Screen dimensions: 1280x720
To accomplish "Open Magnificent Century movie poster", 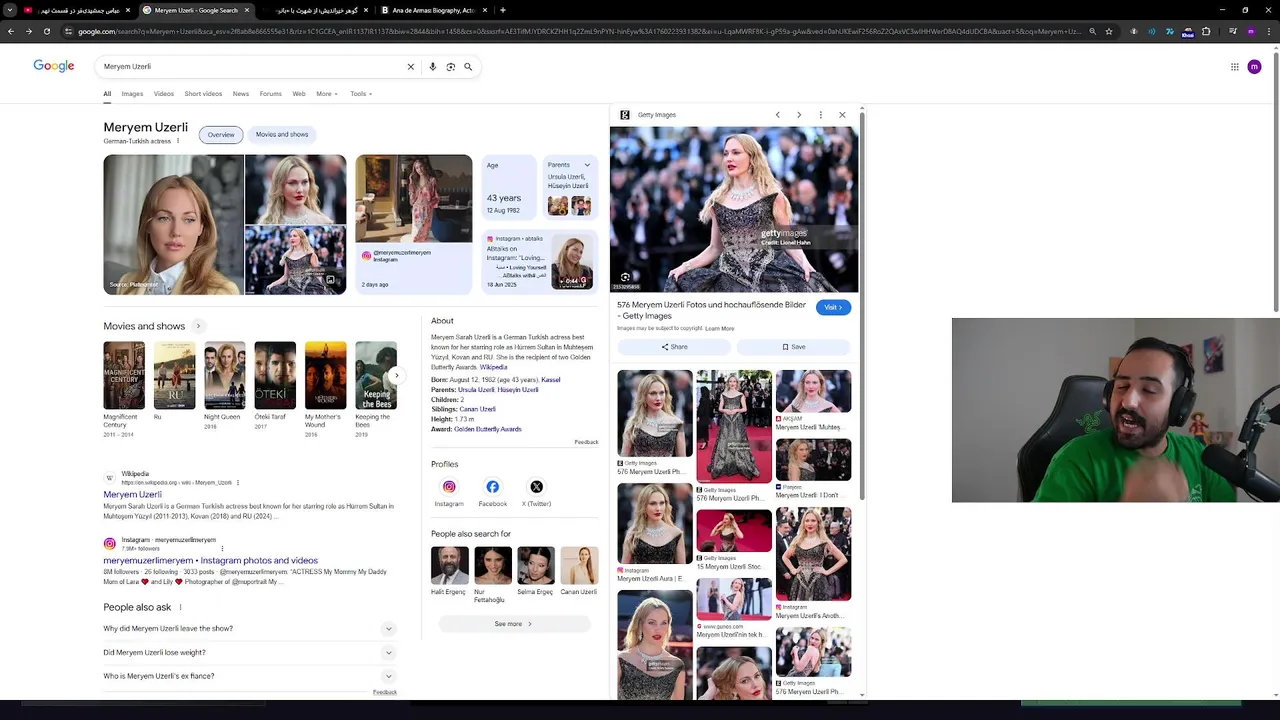I will 124,375.
